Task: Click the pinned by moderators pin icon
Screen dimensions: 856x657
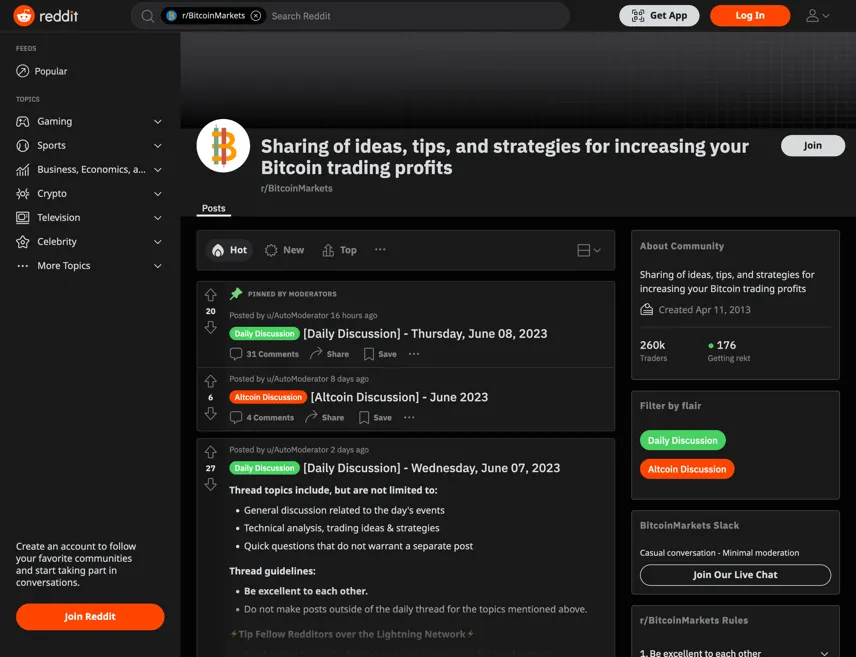Action: 236,294
